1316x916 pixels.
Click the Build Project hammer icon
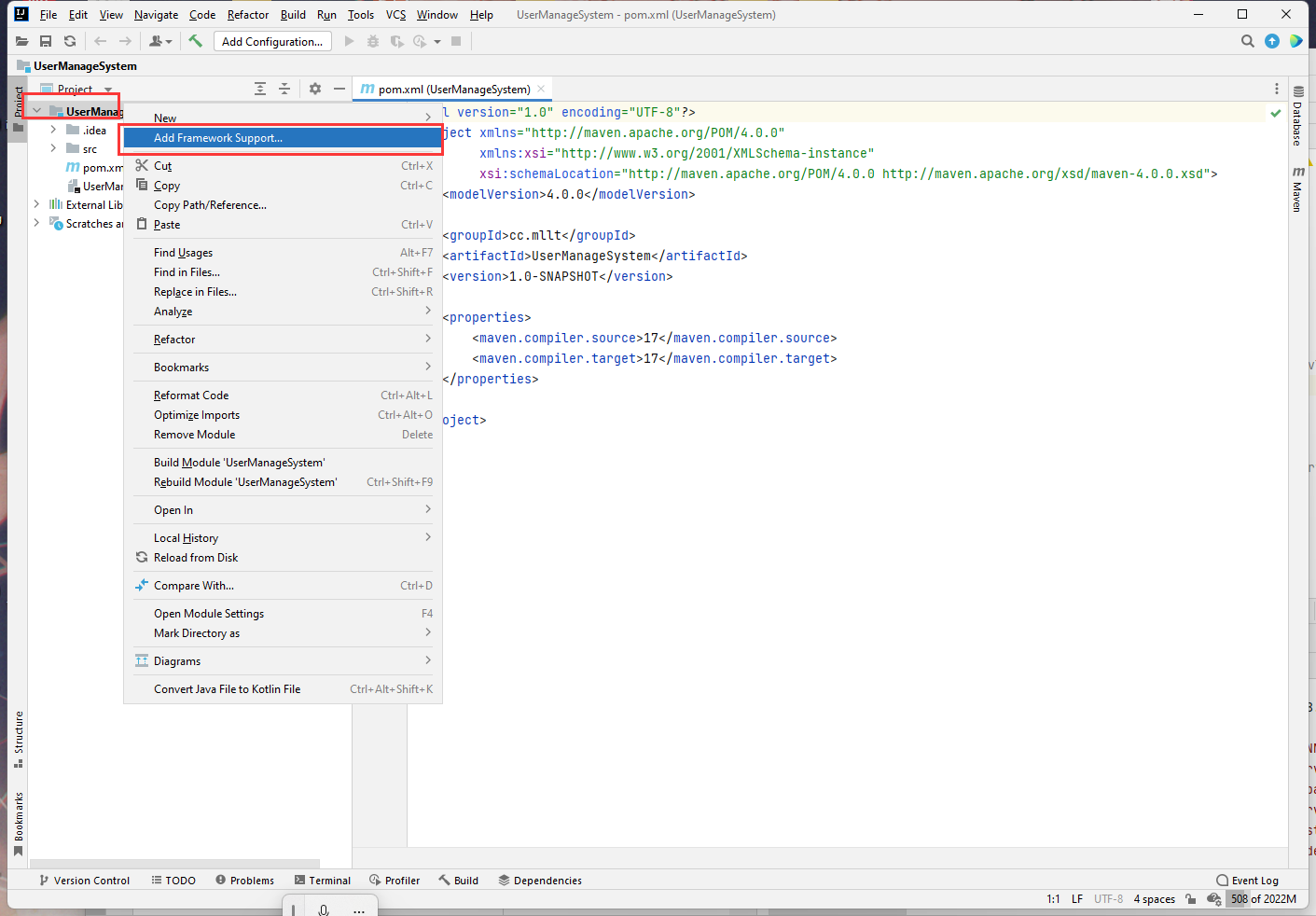pyautogui.click(x=195, y=41)
